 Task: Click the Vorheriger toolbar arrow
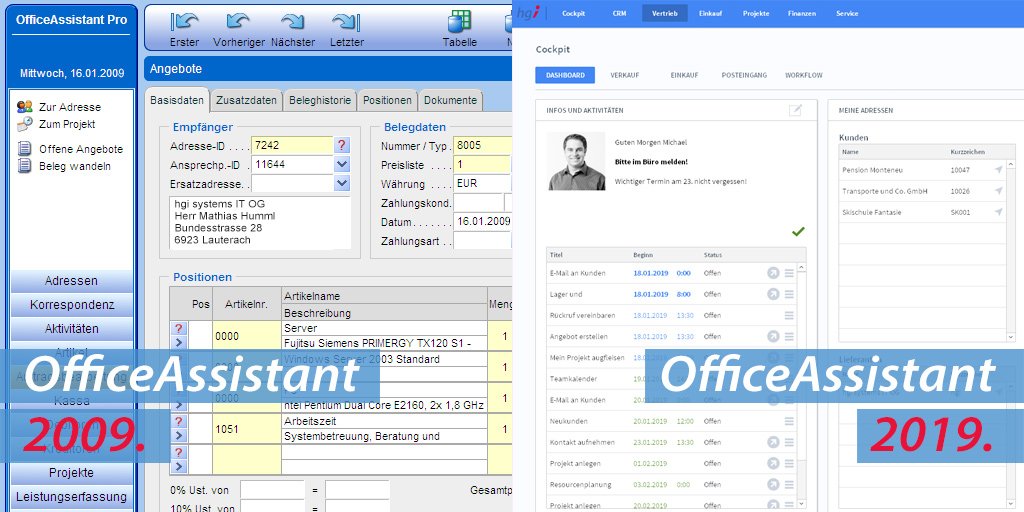[x=238, y=29]
